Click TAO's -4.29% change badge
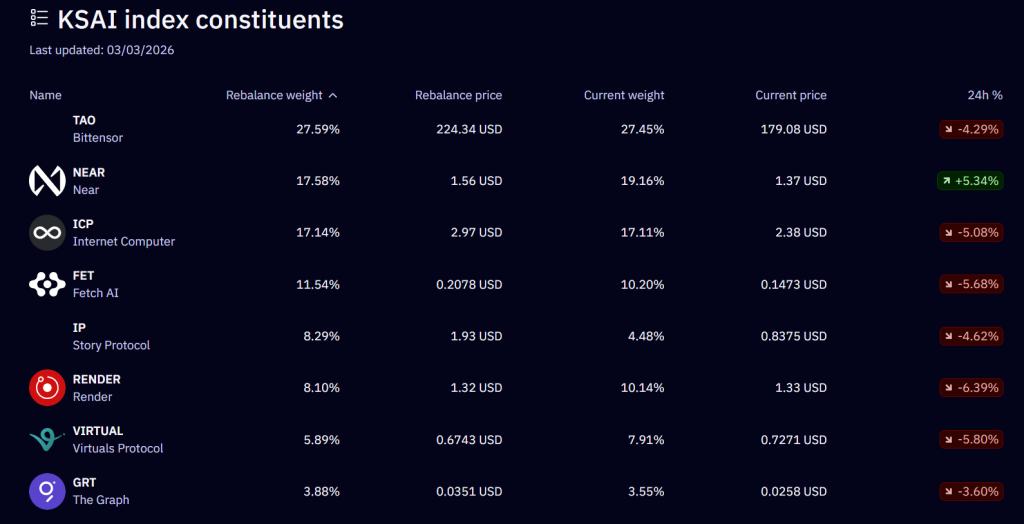The image size is (1024, 524). pyautogui.click(x=970, y=129)
